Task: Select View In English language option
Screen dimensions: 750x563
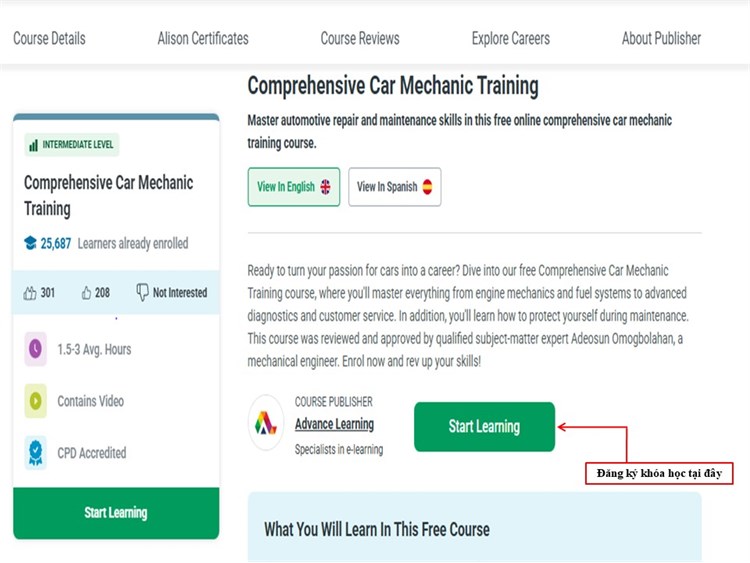Action: coord(293,187)
